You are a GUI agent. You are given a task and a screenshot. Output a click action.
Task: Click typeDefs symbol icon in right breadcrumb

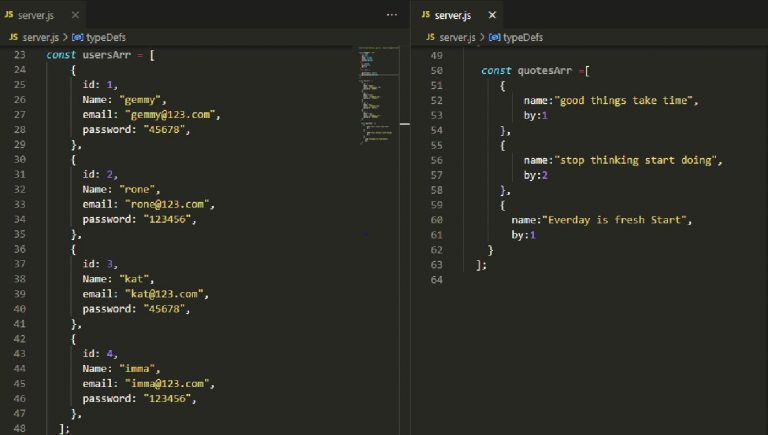(494, 37)
